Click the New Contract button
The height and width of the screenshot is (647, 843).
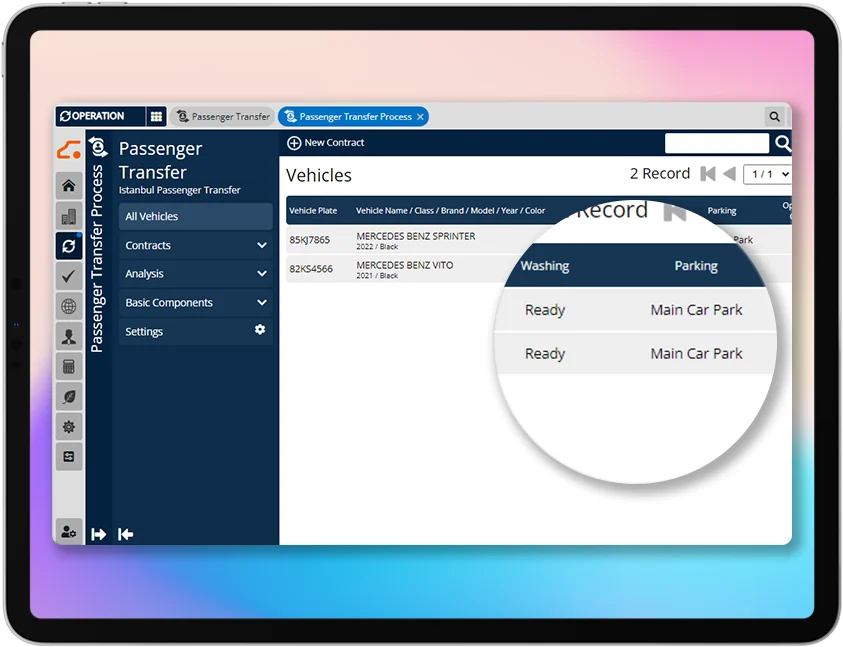pos(326,142)
